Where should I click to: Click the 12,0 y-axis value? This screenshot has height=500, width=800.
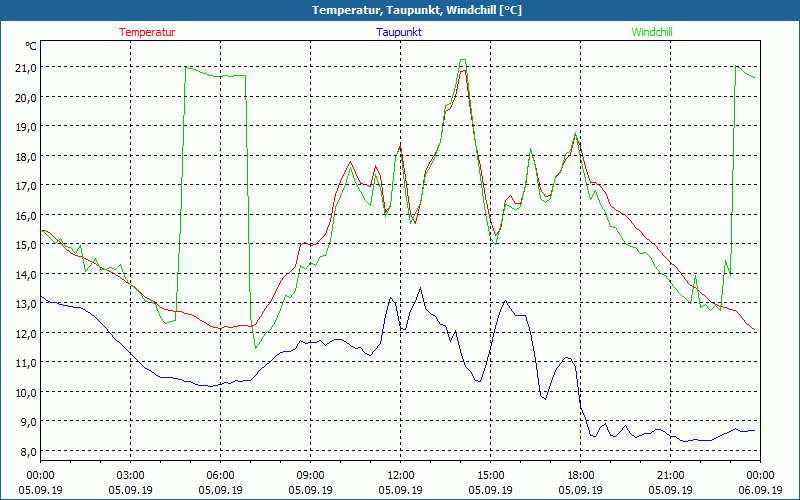coord(26,333)
